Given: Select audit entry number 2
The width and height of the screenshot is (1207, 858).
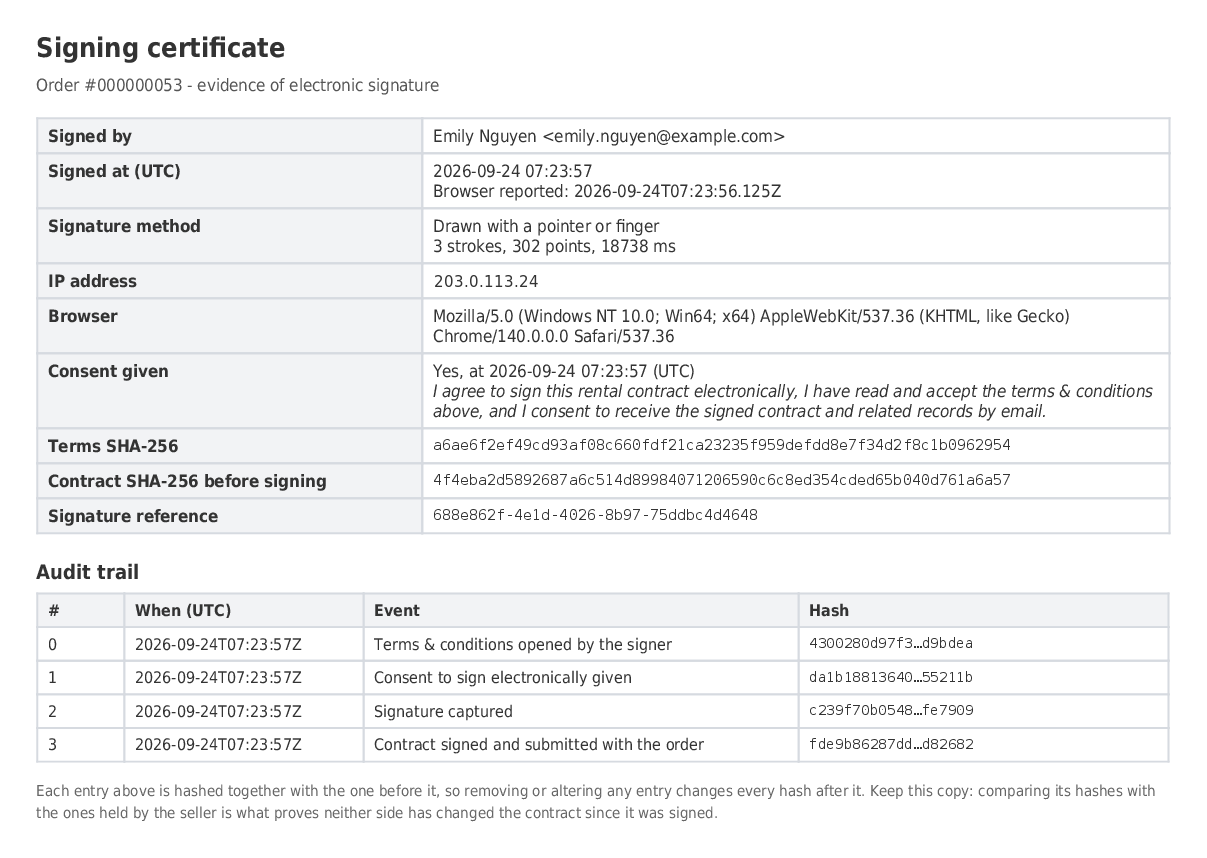Looking at the screenshot, I should [53, 711].
